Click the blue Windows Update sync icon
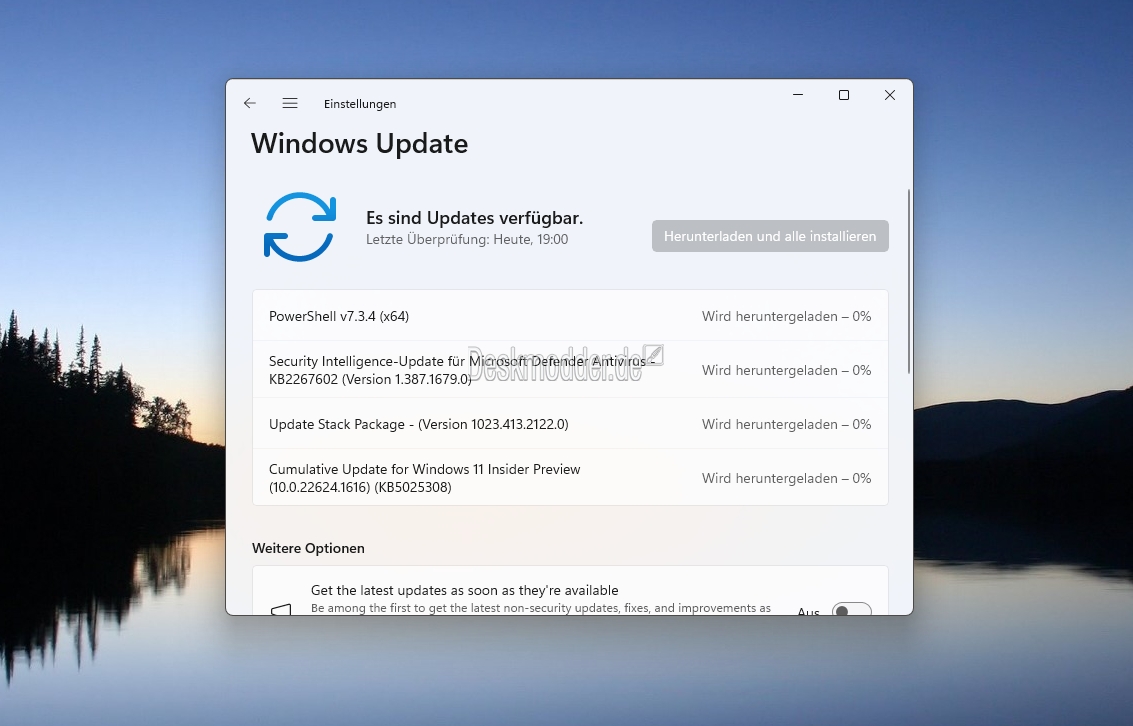The image size is (1133, 726). [300, 227]
